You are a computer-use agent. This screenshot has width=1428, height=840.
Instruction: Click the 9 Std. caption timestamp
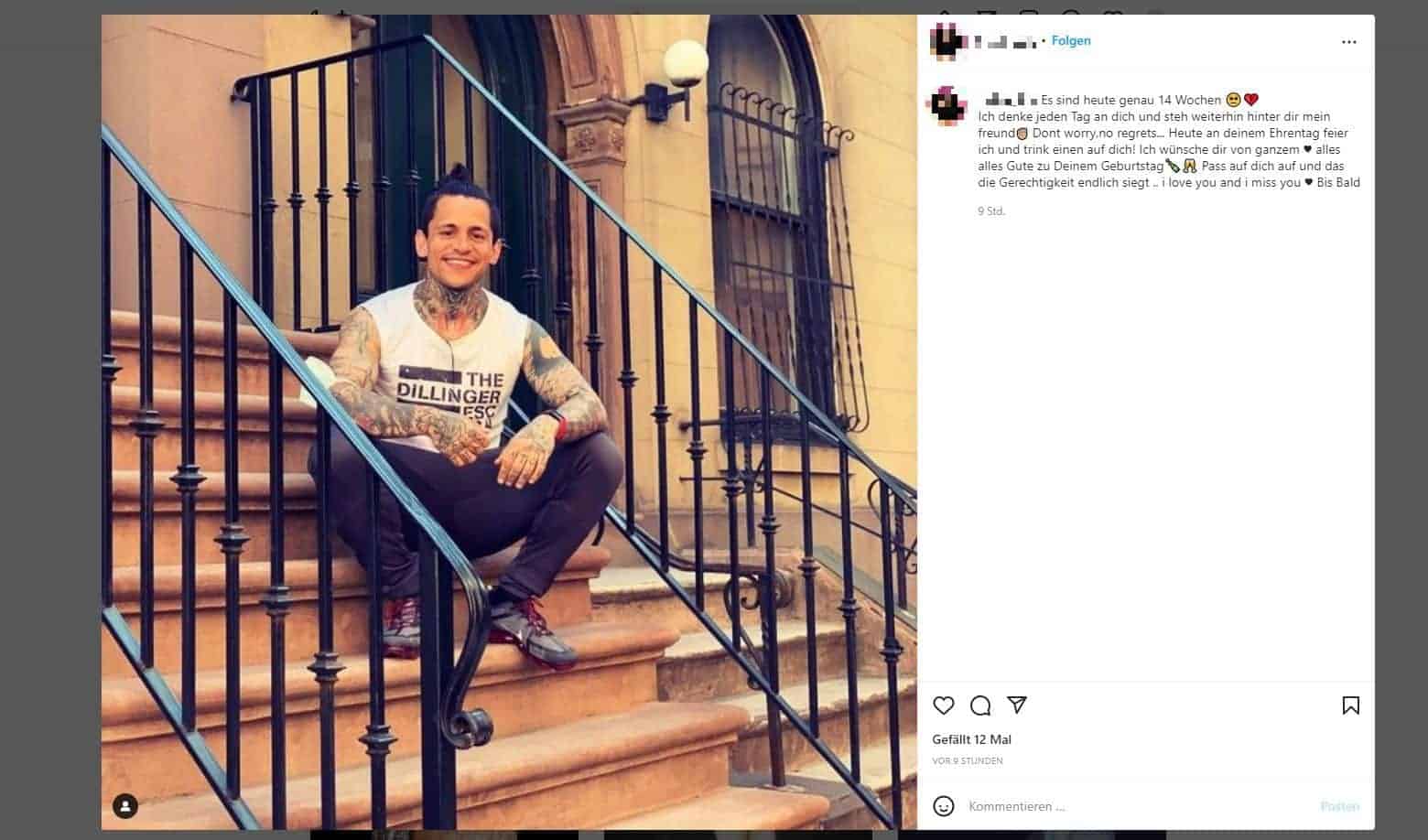(991, 211)
